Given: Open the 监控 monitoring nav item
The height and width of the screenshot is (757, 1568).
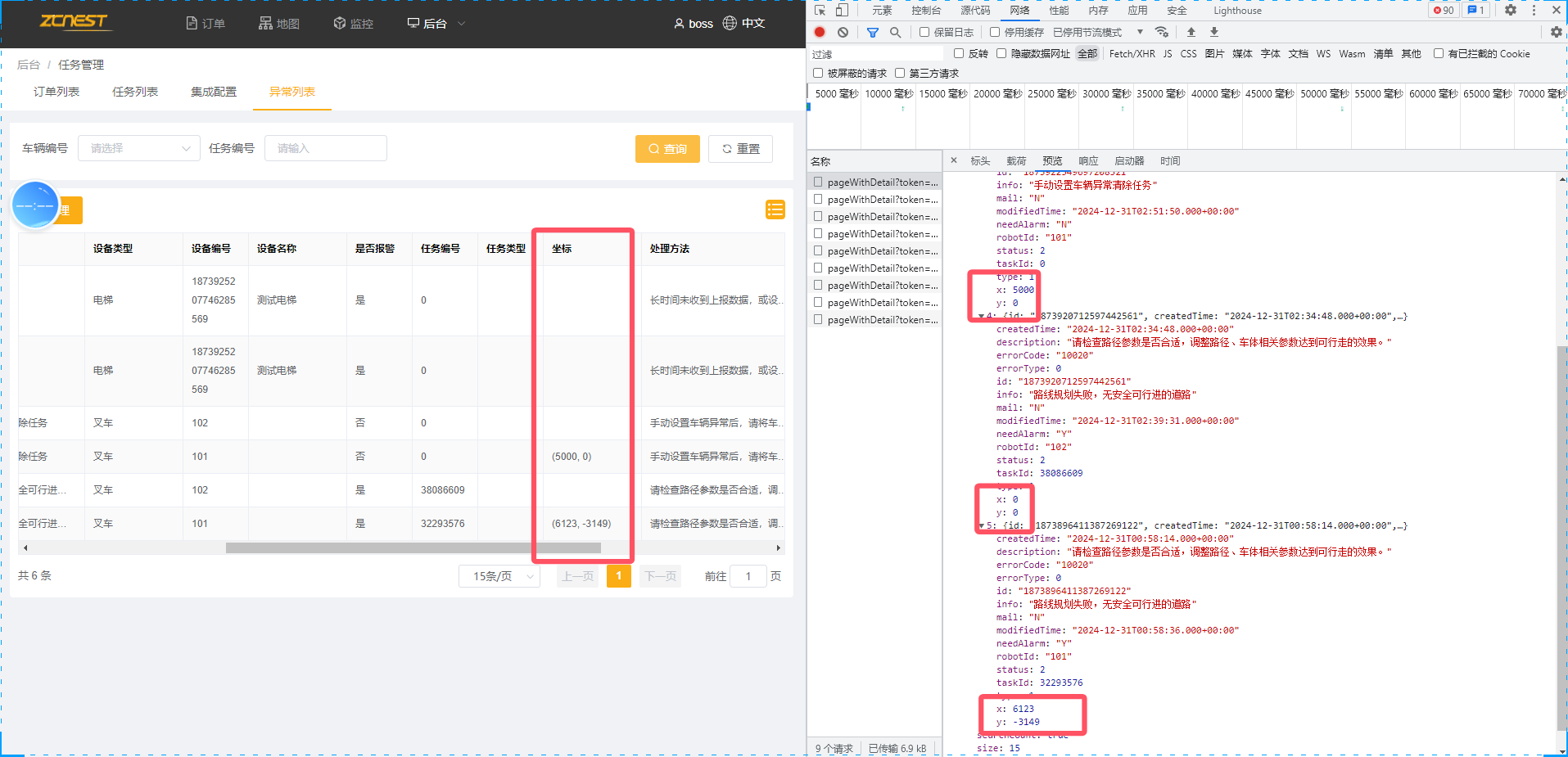Looking at the screenshot, I should 353,23.
